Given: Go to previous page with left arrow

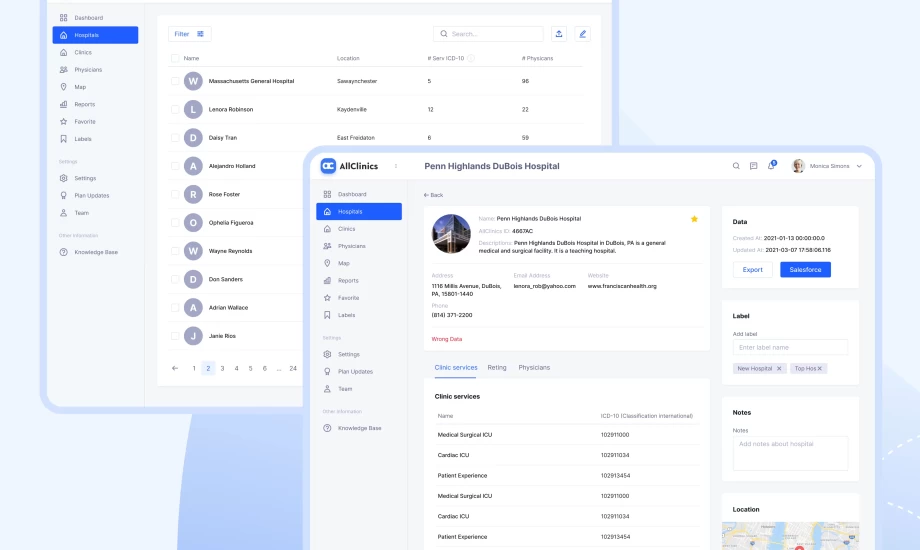Looking at the screenshot, I should 175,369.
